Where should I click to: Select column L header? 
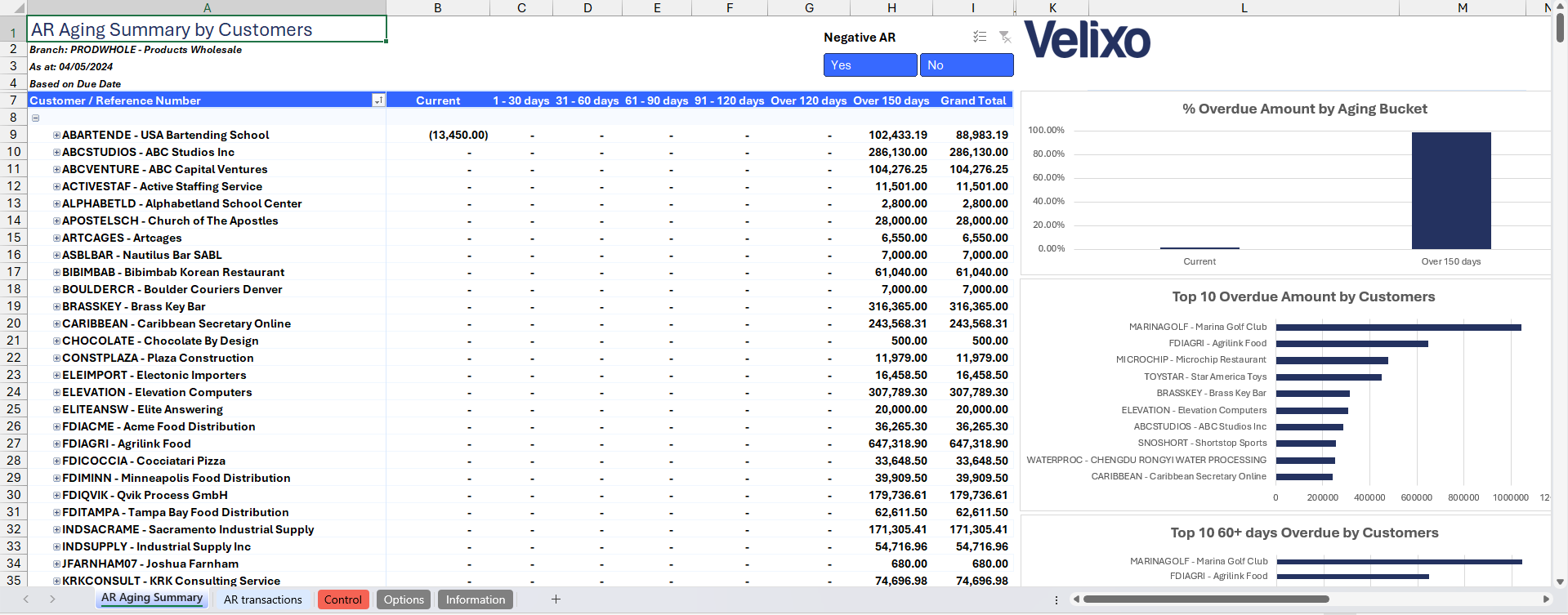click(1244, 7)
